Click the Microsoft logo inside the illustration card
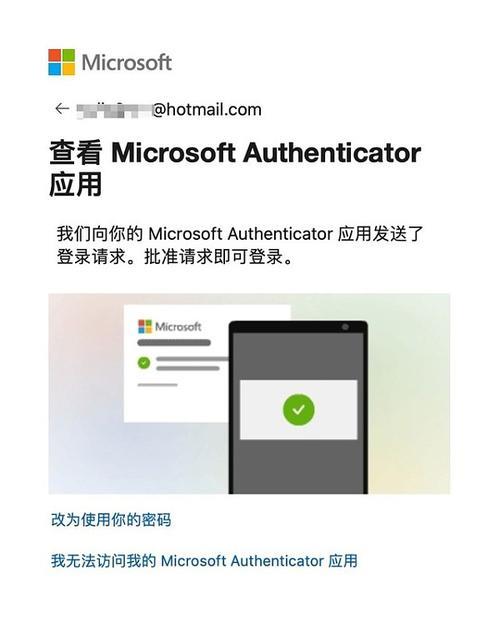Viewport: 500px width, 638px height. 145,326
